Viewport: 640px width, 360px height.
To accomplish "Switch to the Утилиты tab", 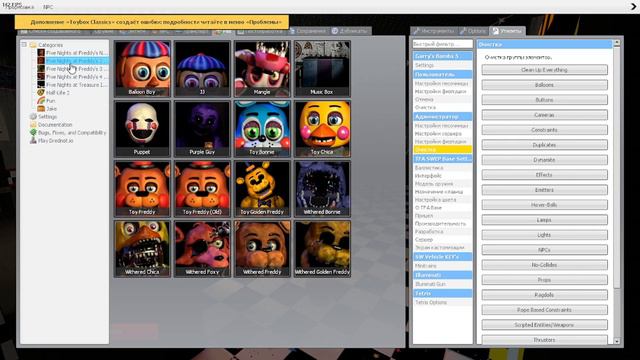I will pyautogui.click(x=507, y=31).
